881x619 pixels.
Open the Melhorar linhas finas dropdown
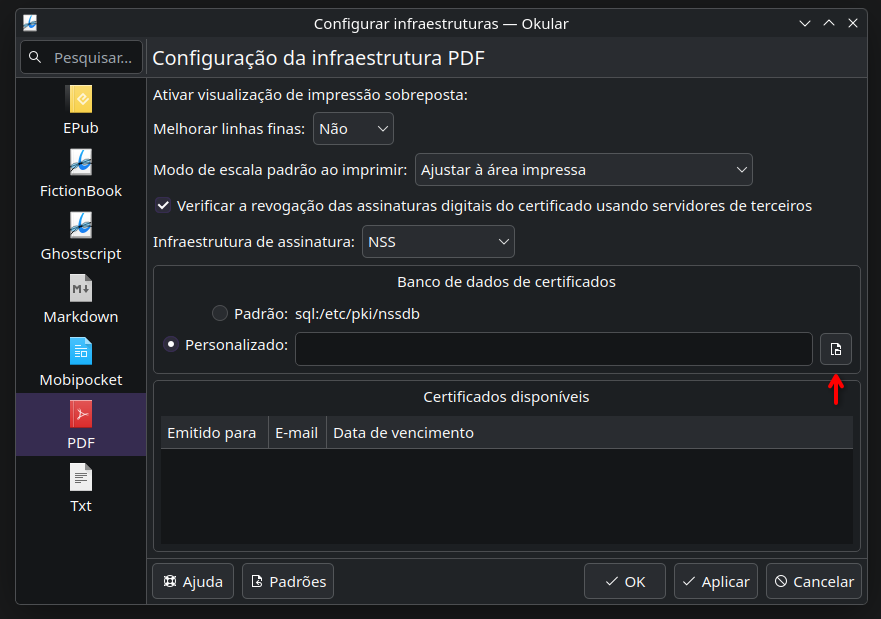click(353, 129)
